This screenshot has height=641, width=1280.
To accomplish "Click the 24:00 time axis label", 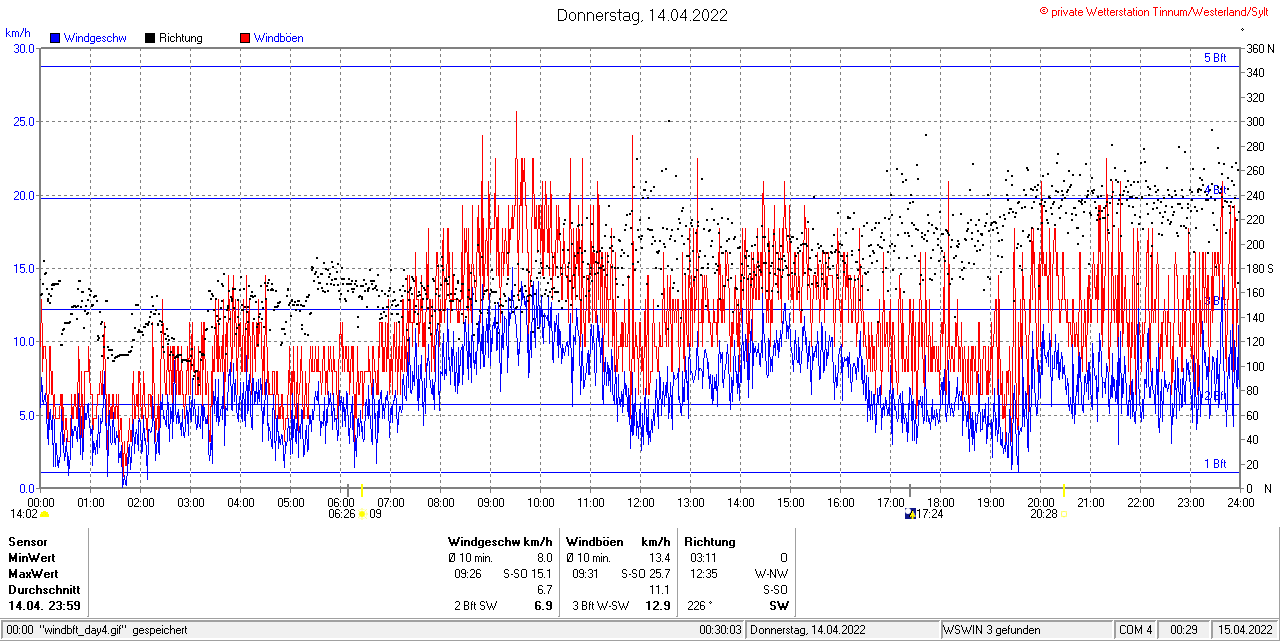I will coord(1240,502).
